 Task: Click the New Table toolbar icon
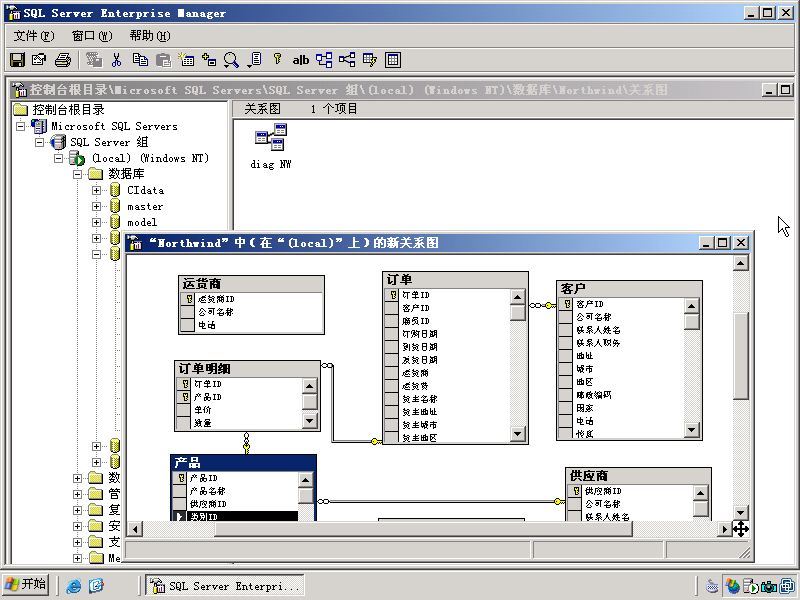tap(186, 60)
